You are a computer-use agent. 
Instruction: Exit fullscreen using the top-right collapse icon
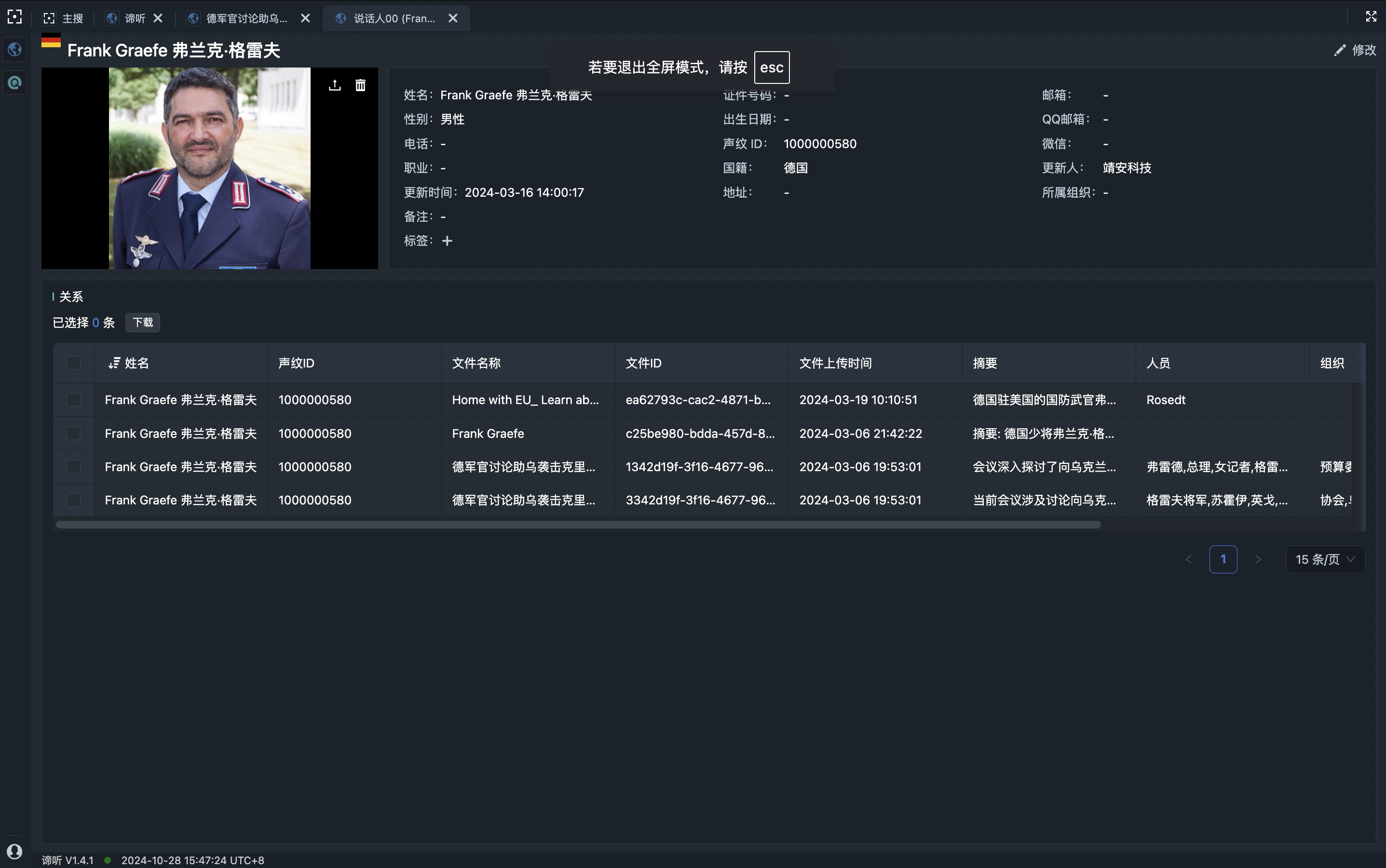tap(1371, 17)
